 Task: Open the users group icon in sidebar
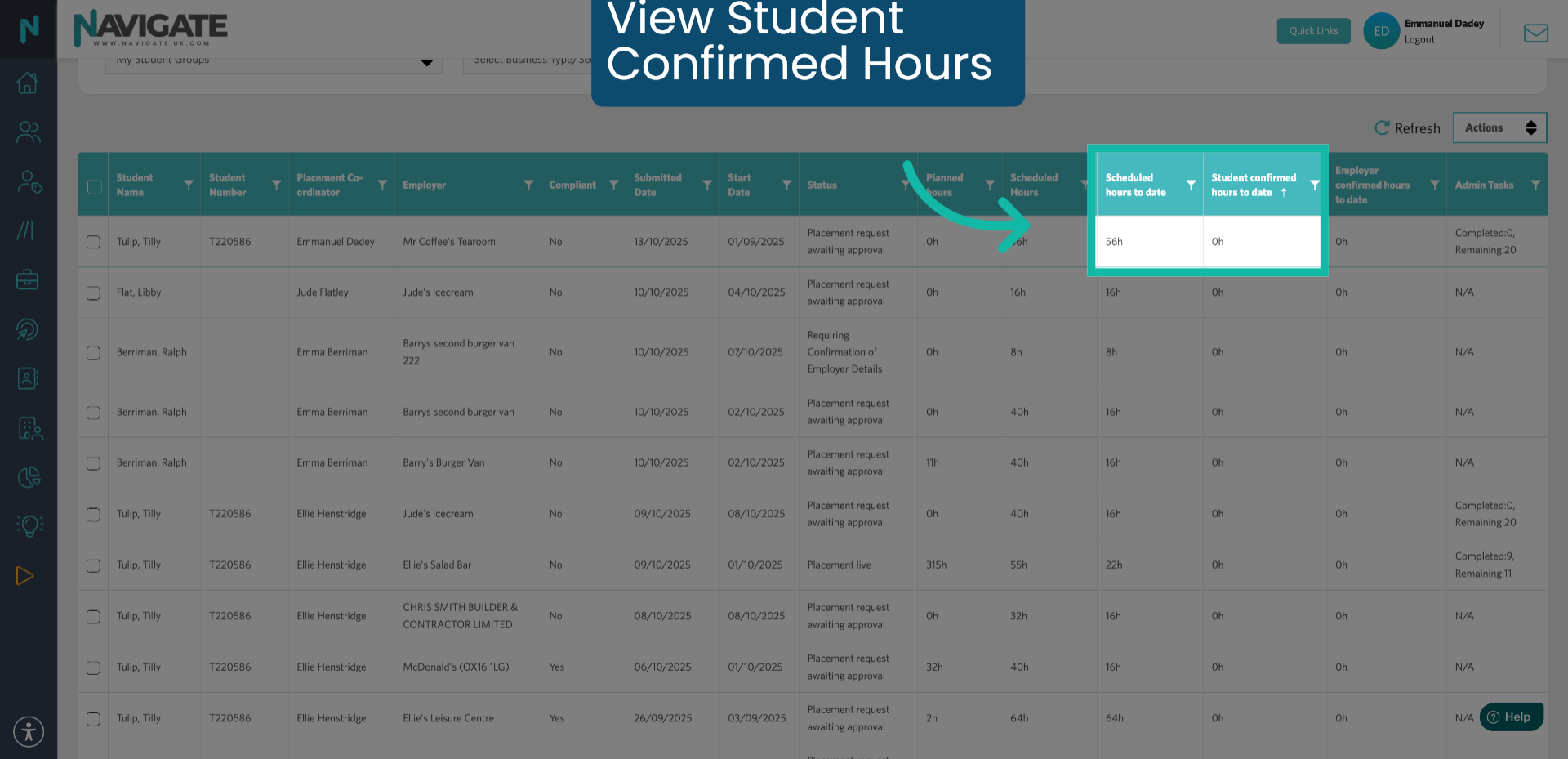pyautogui.click(x=28, y=132)
